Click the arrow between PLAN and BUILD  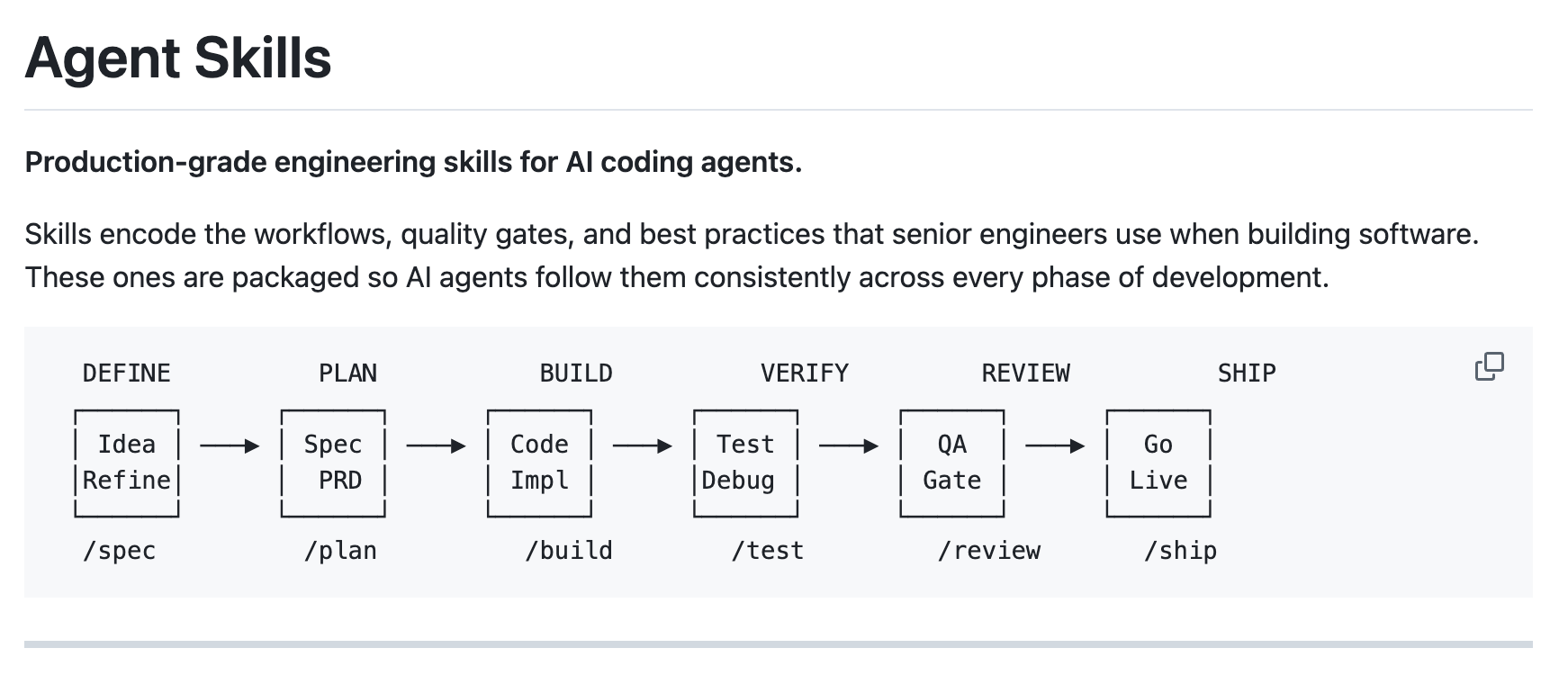coord(436,444)
